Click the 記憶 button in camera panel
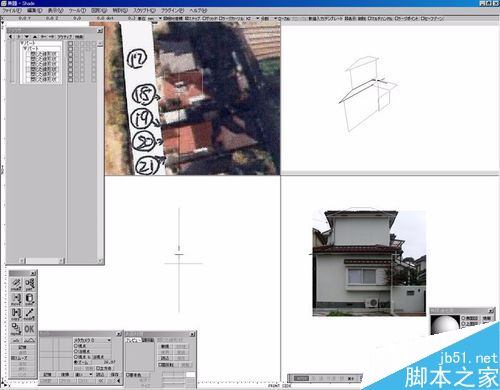The image size is (500, 390). click(x=48, y=375)
